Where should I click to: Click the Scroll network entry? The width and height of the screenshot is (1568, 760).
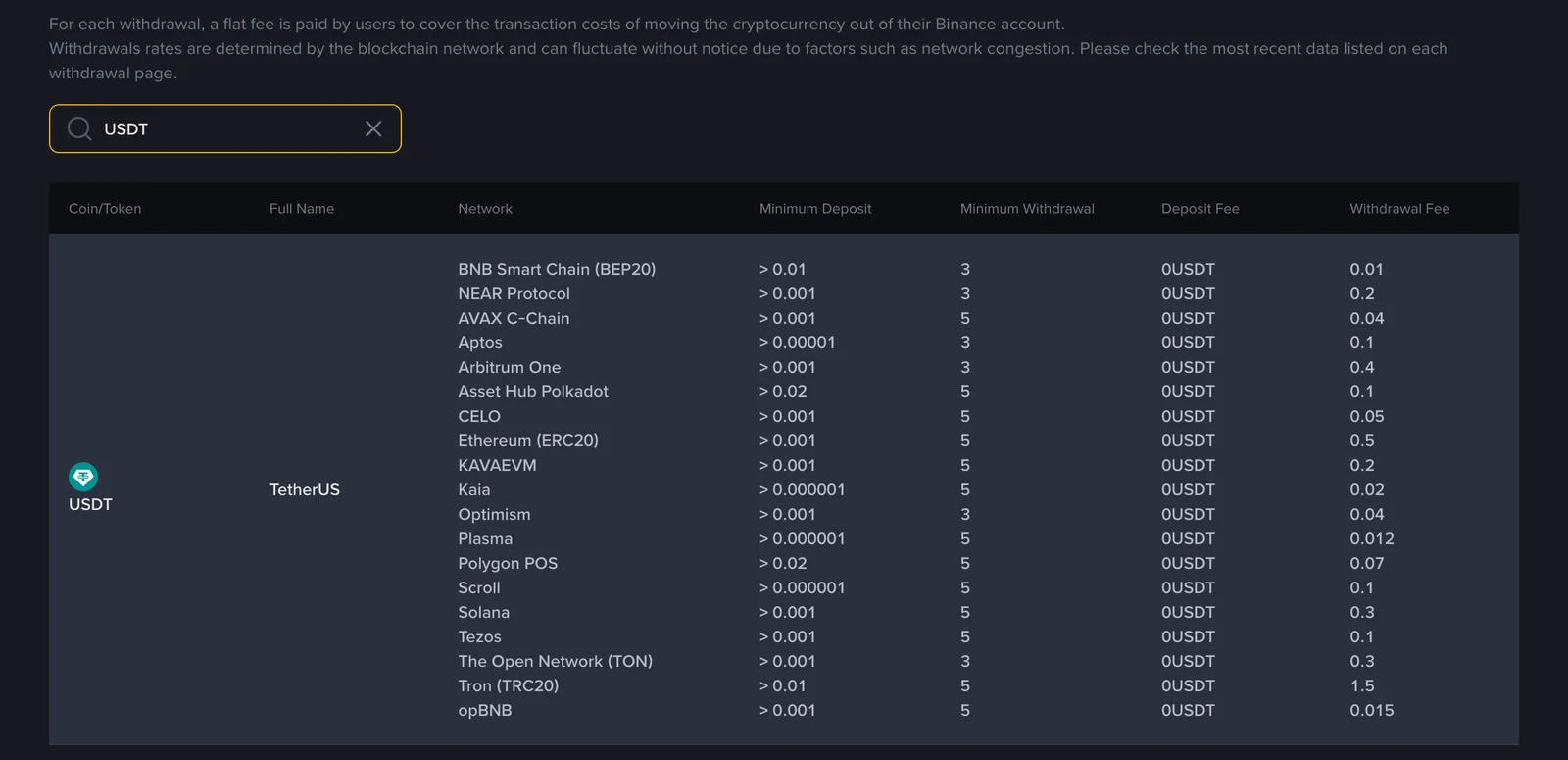tap(479, 587)
